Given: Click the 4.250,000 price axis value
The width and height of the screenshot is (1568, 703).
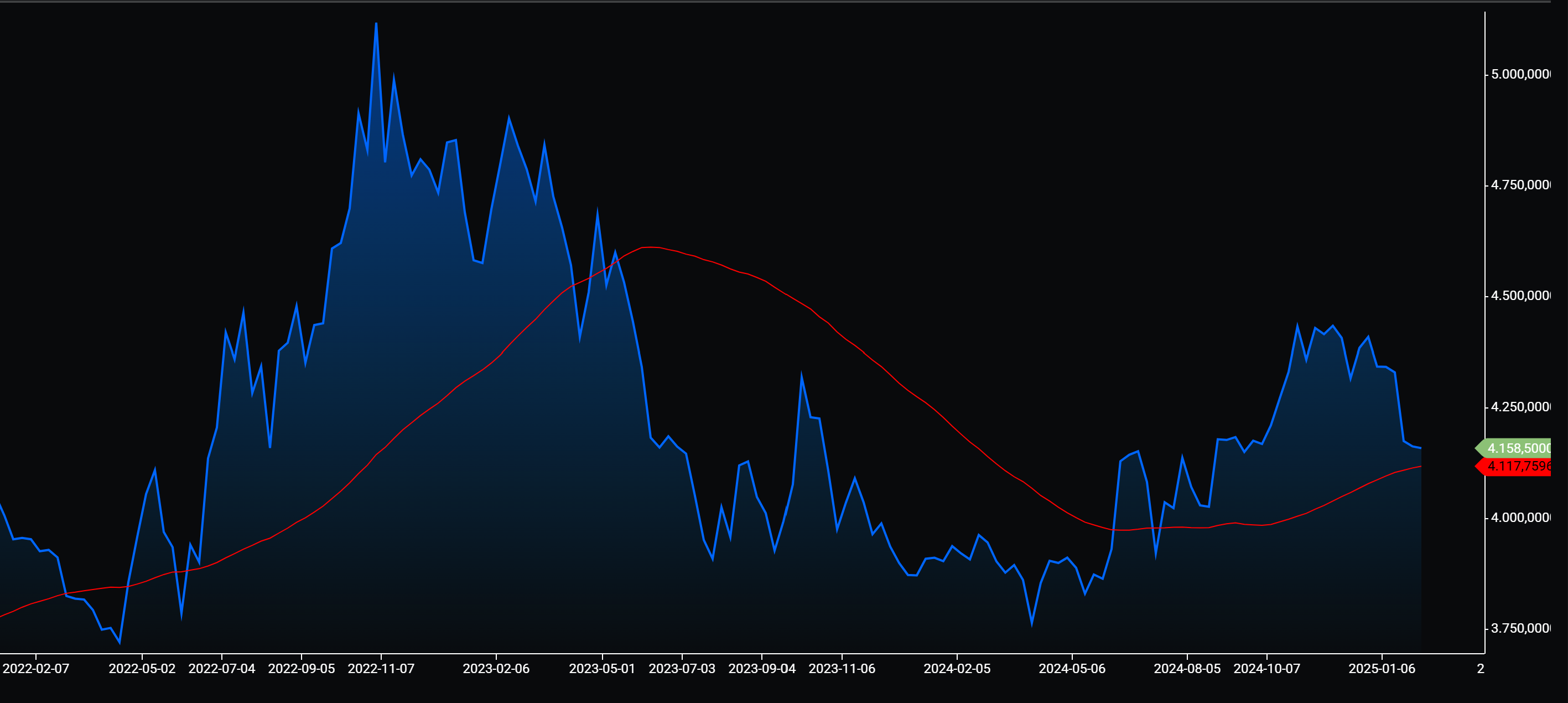Looking at the screenshot, I should (1520, 407).
